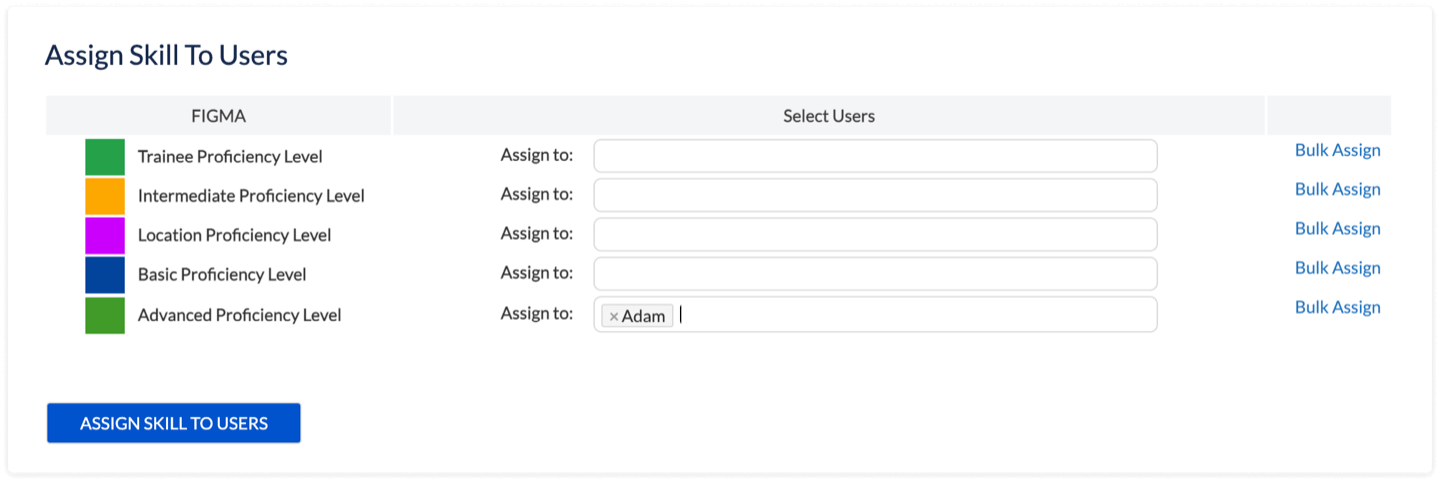Click Bulk Assign for Basic Proficiency Level
Screen dimensions: 1440x482
tap(1337, 268)
